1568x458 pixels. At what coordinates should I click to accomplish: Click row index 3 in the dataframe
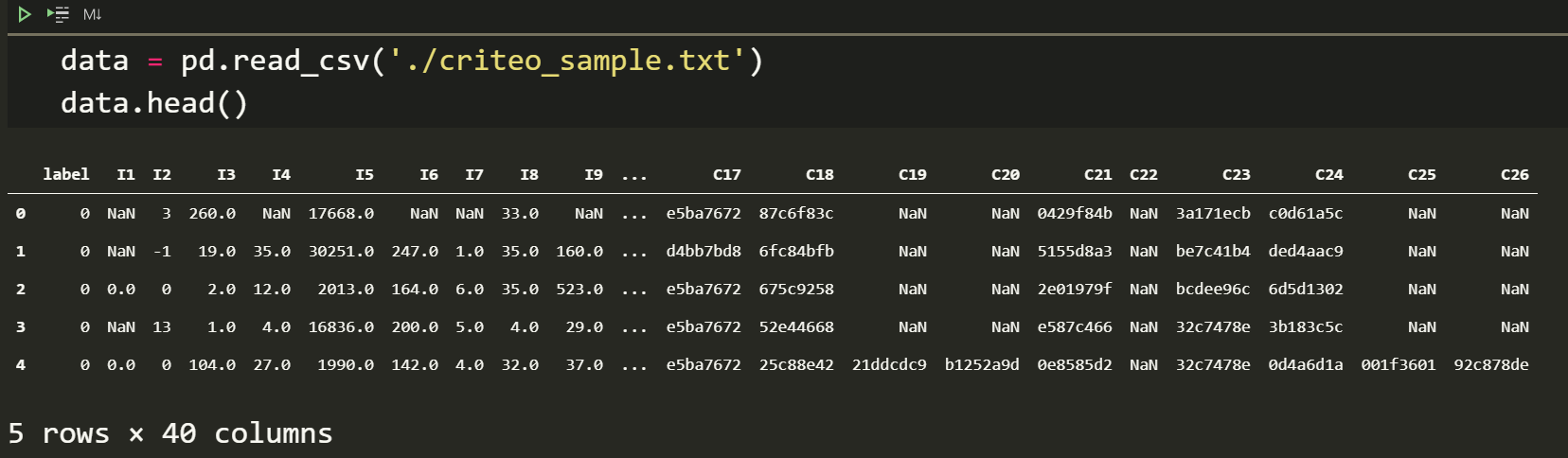point(21,327)
